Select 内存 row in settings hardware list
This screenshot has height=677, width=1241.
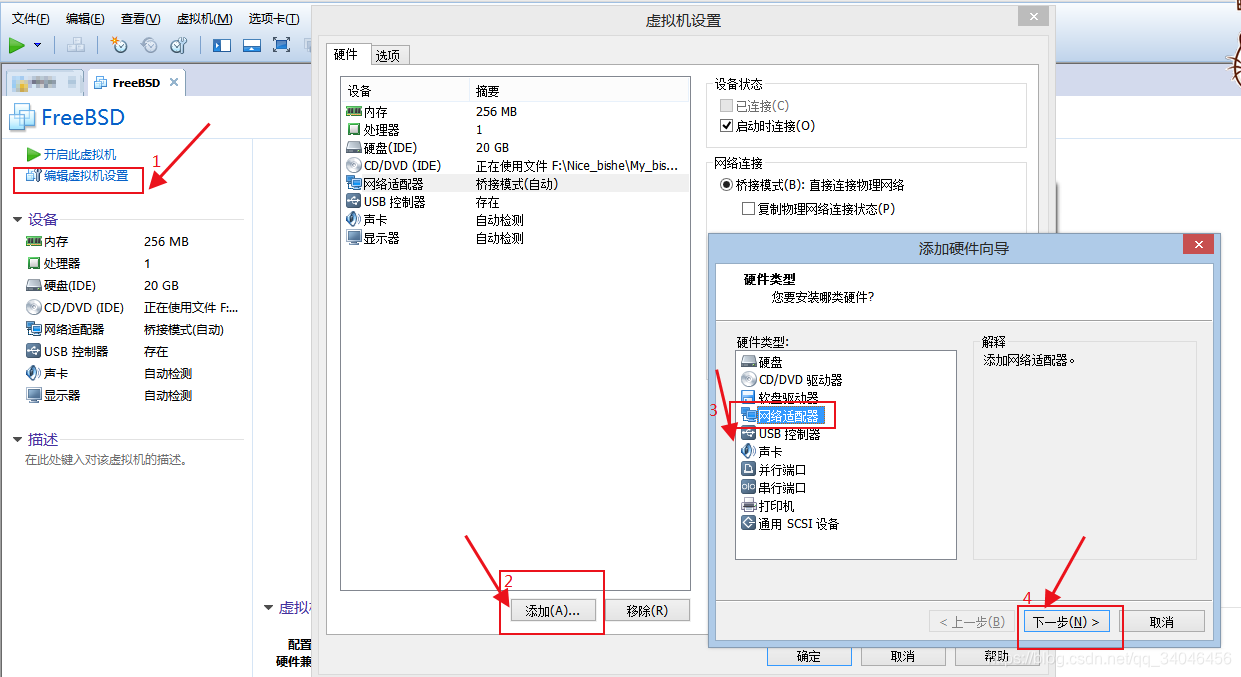(x=515, y=112)
